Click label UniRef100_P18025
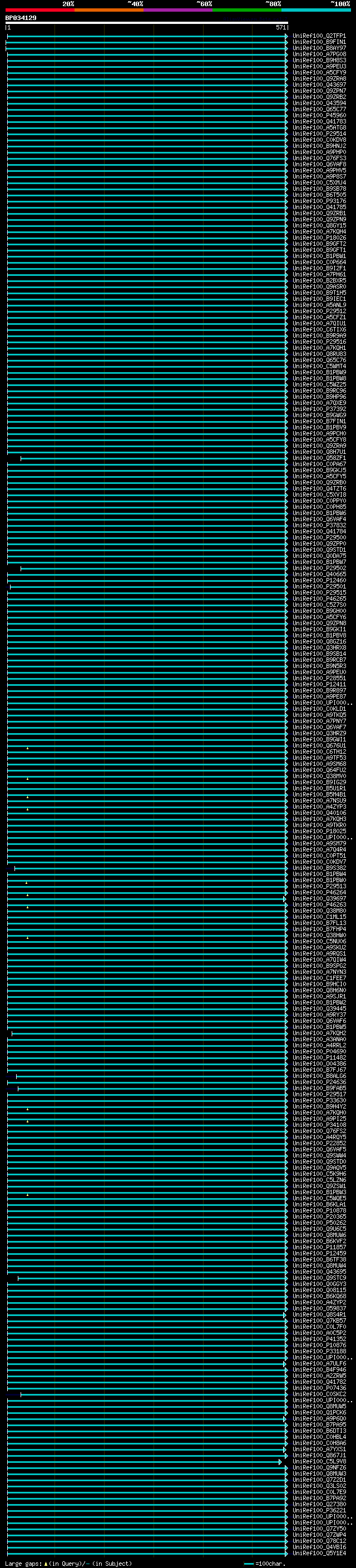The width and height of the screenshot is (356, 1568). pos(319,832)
